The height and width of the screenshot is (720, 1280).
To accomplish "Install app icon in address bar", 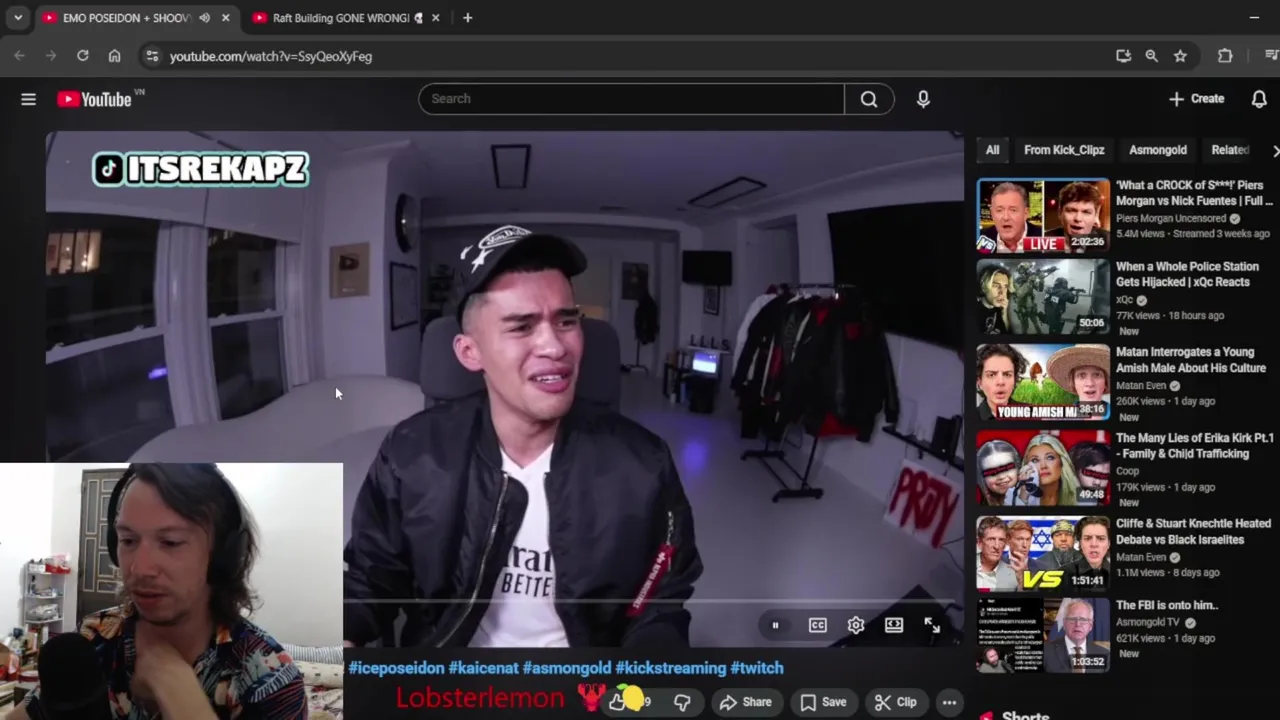I will coord(1123,56).
